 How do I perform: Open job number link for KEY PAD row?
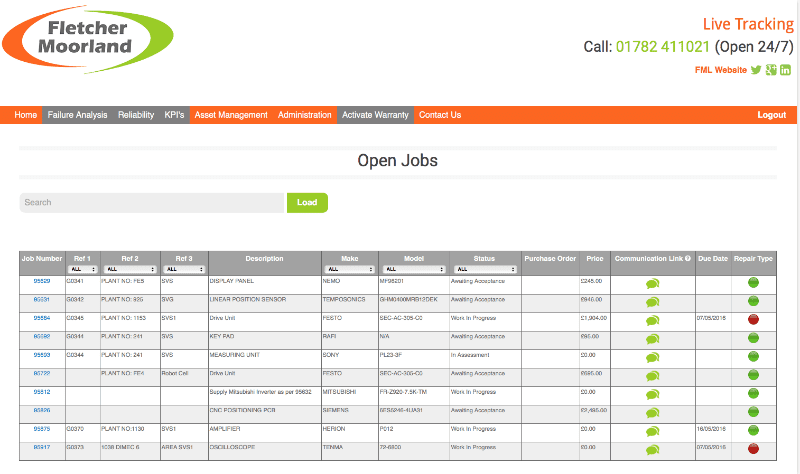[x=42, y=336]
